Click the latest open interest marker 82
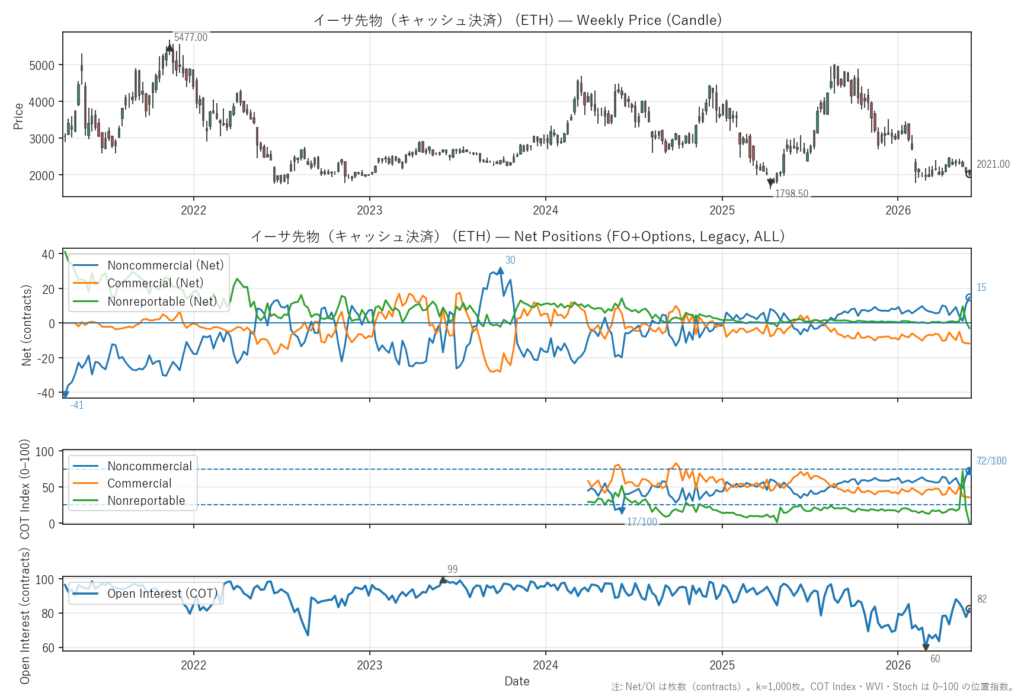The height and width of the screenshot is (699, 1024). [x=982, y=599]
